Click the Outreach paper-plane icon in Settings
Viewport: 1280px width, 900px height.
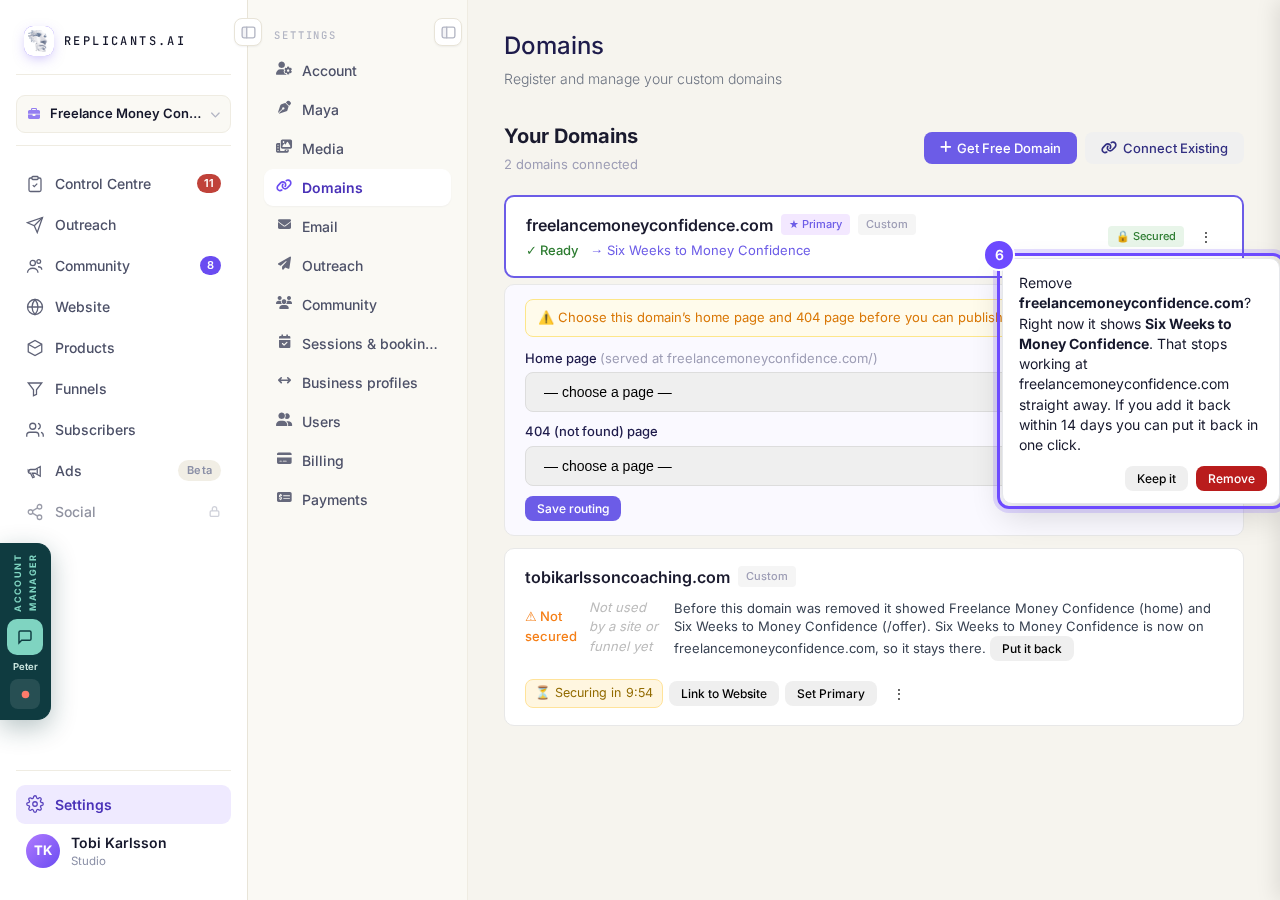pos(284,264)
